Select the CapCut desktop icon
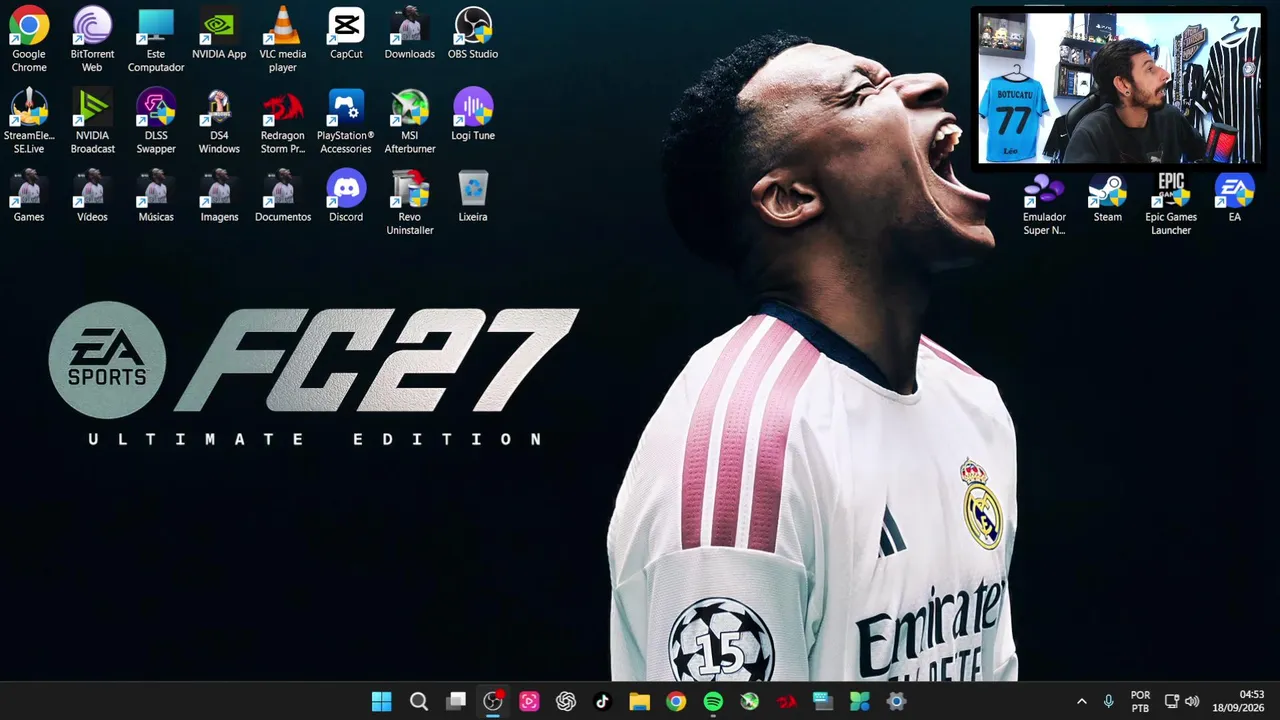The width and height of the screenshot is (1280, 720). 346,34
